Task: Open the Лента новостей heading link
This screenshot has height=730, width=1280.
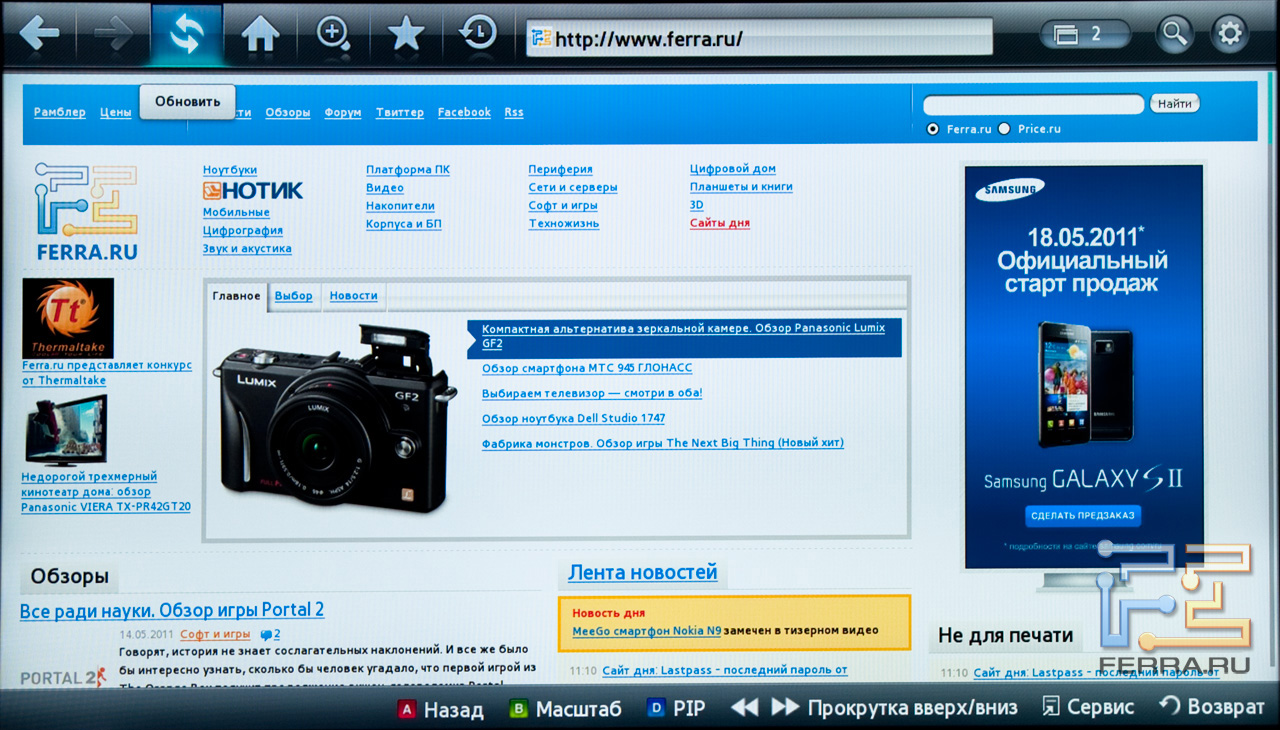Action: tap(642, 573)
